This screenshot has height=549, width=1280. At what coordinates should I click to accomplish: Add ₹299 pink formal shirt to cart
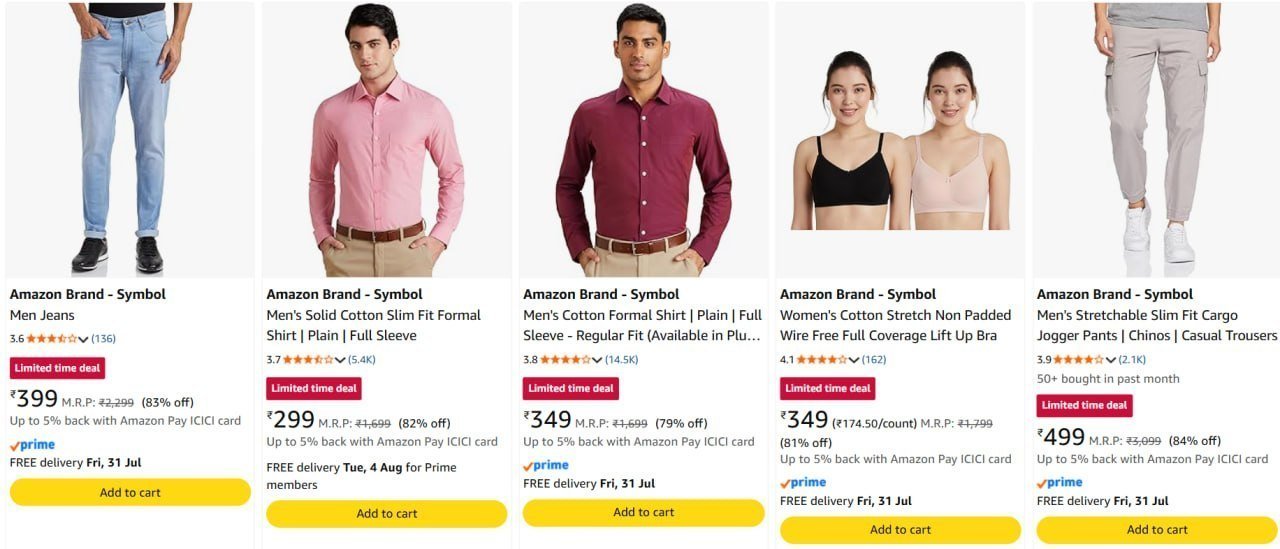[x=387, y=514]
